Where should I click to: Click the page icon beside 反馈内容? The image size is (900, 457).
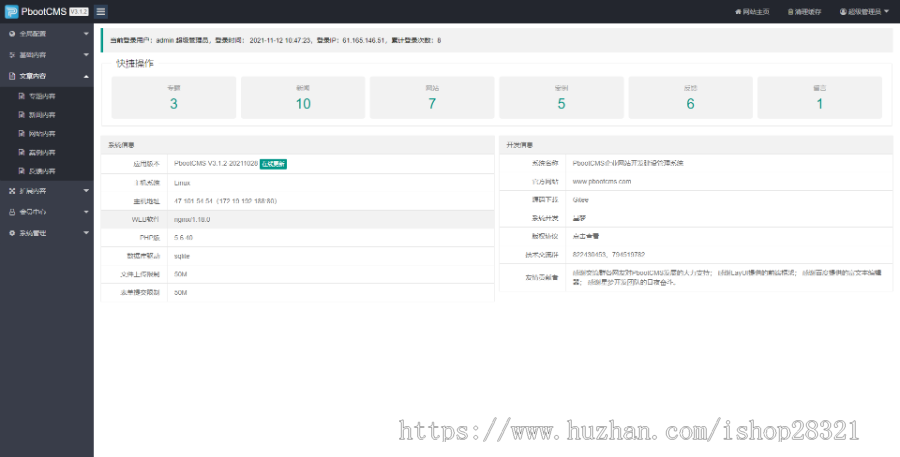[22, 171]
